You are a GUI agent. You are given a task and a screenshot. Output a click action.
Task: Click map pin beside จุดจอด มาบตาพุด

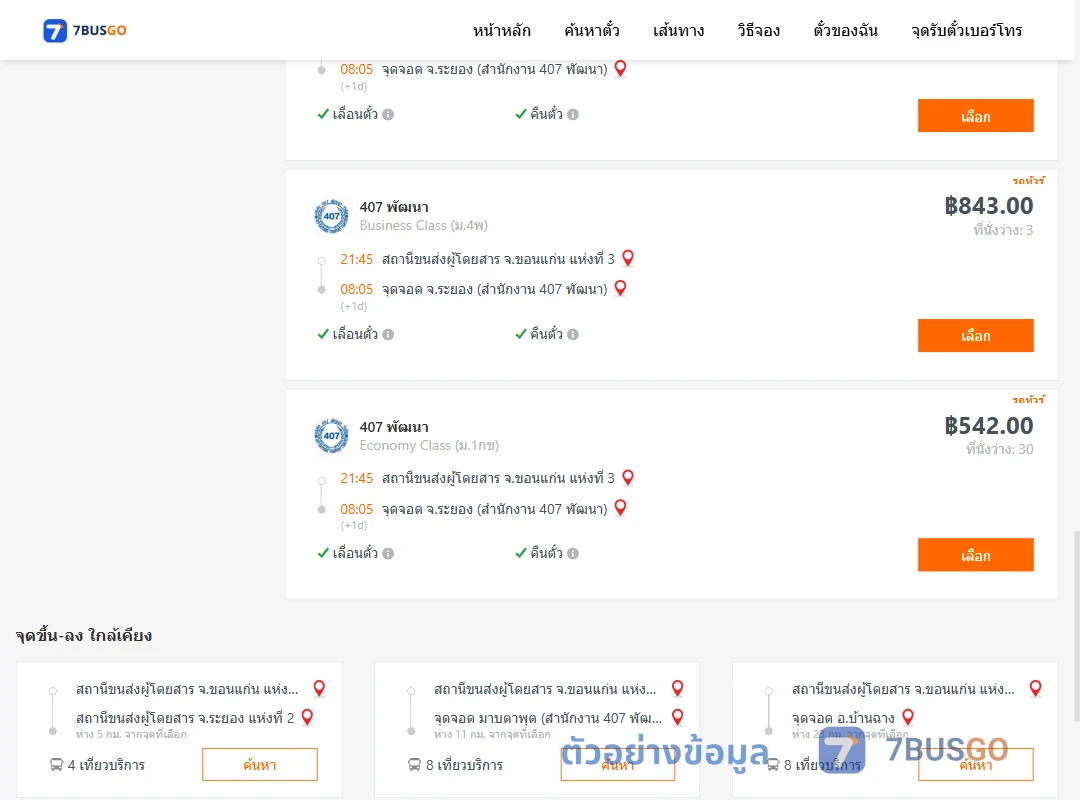click(678, 717)
